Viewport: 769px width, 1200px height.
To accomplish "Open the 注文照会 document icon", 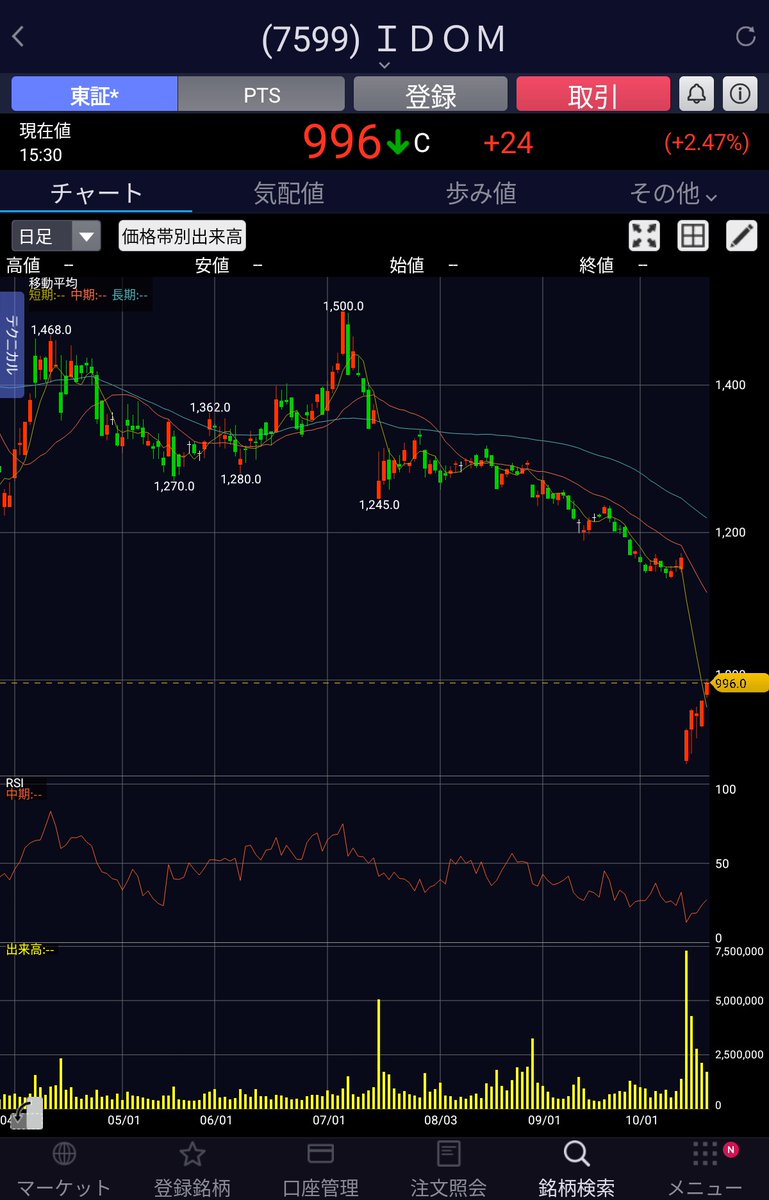I will [448, 1153].
